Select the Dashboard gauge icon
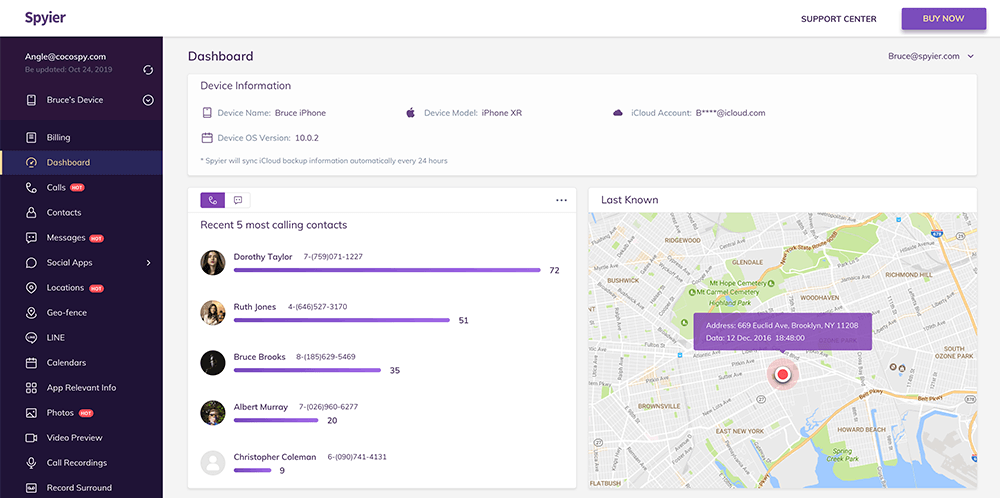This screenshot has width=1000, height=498. 31,163
